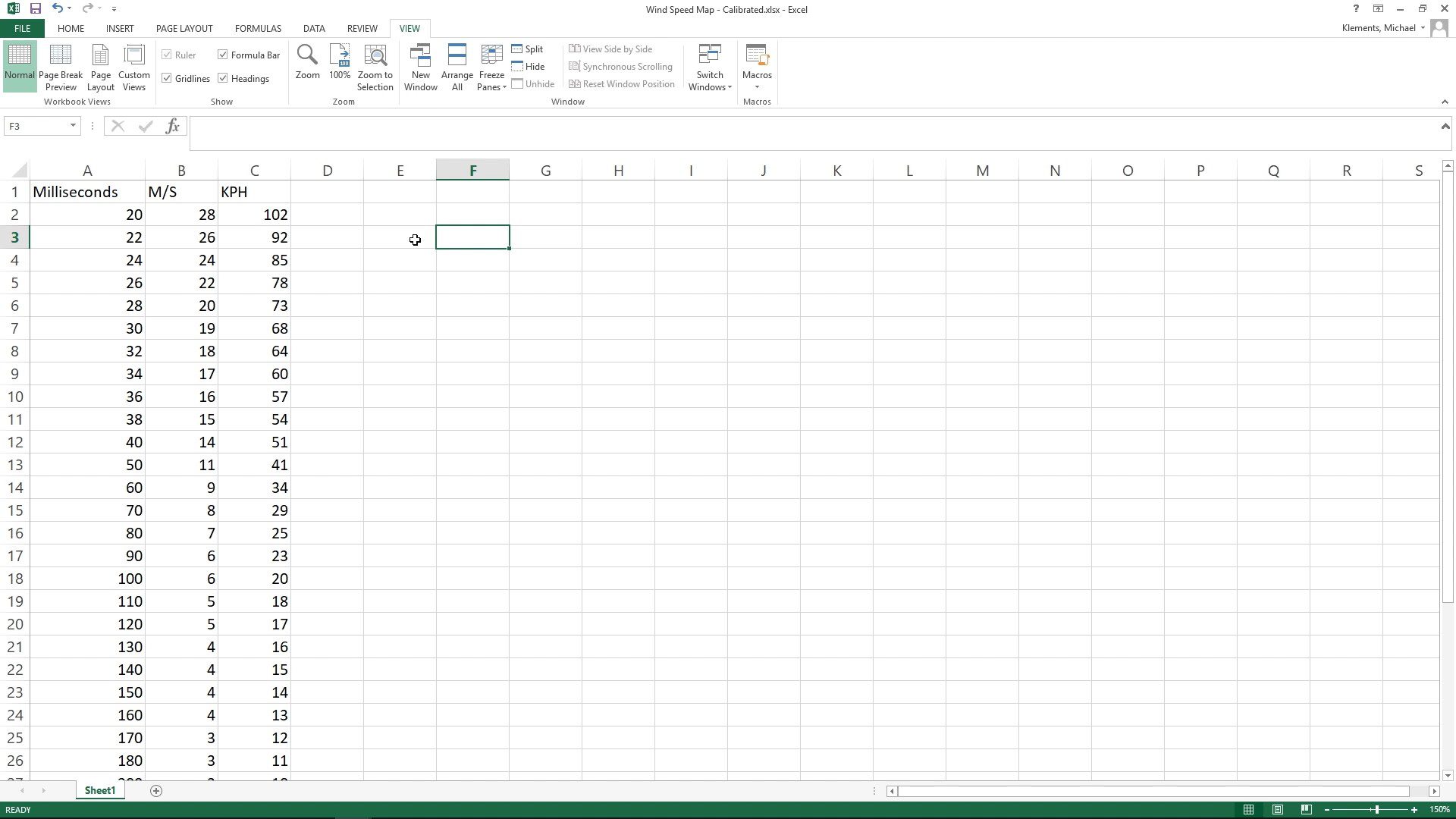This screenshot has height=819, width=1456.
Task: Click the Hide window button
Action: [x=529, y=66]
